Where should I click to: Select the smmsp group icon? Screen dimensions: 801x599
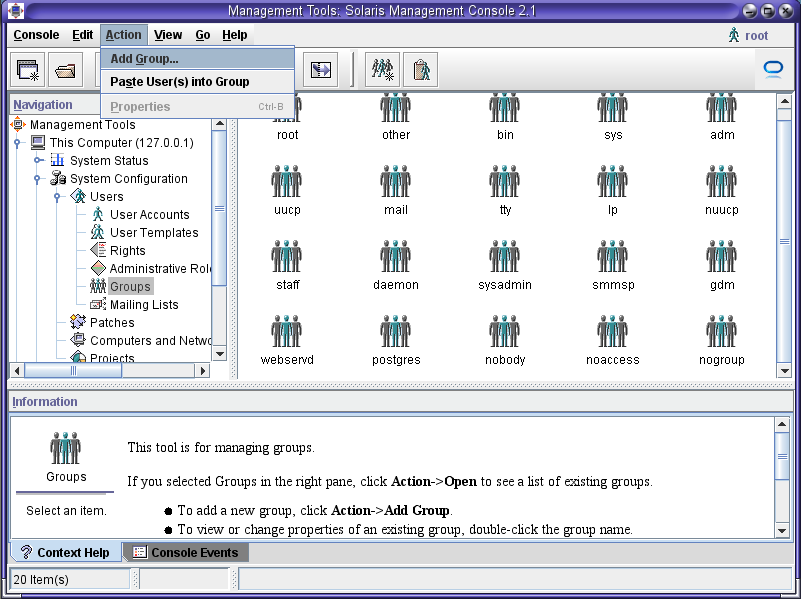pyautogui.click(x=612, y=256)
